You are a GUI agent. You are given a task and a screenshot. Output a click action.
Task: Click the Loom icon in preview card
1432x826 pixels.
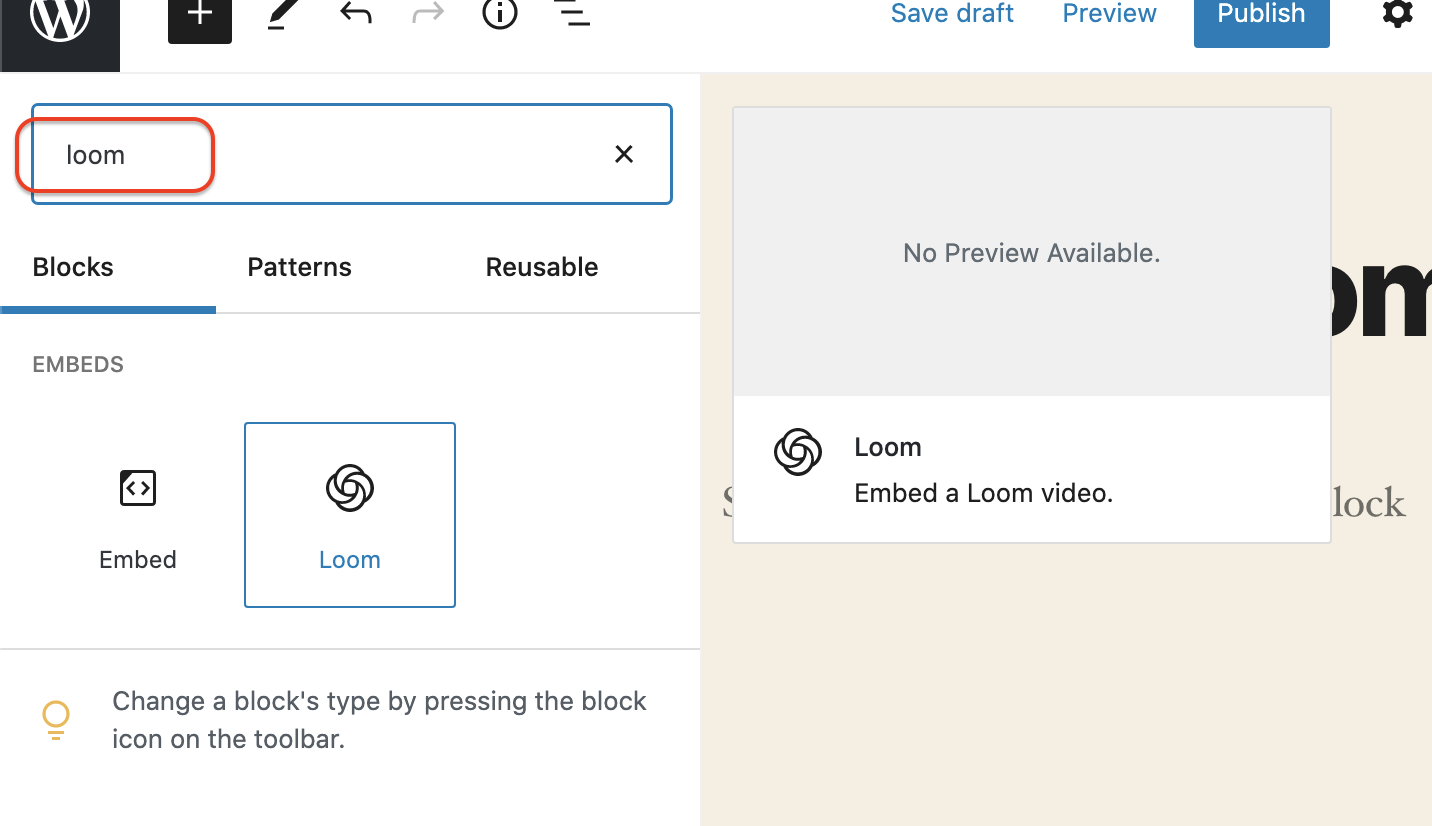click(x=798, y=453)
